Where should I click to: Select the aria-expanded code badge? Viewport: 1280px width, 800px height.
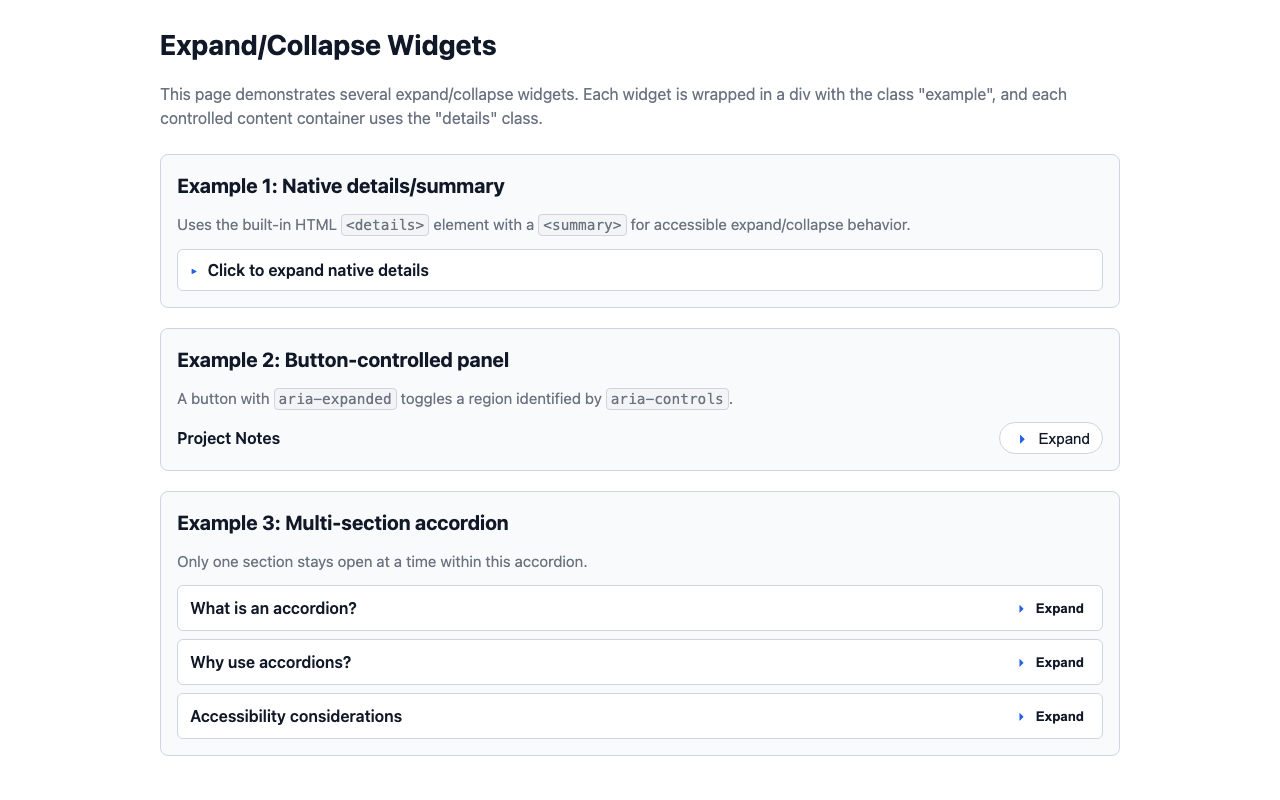coord(334,398)
